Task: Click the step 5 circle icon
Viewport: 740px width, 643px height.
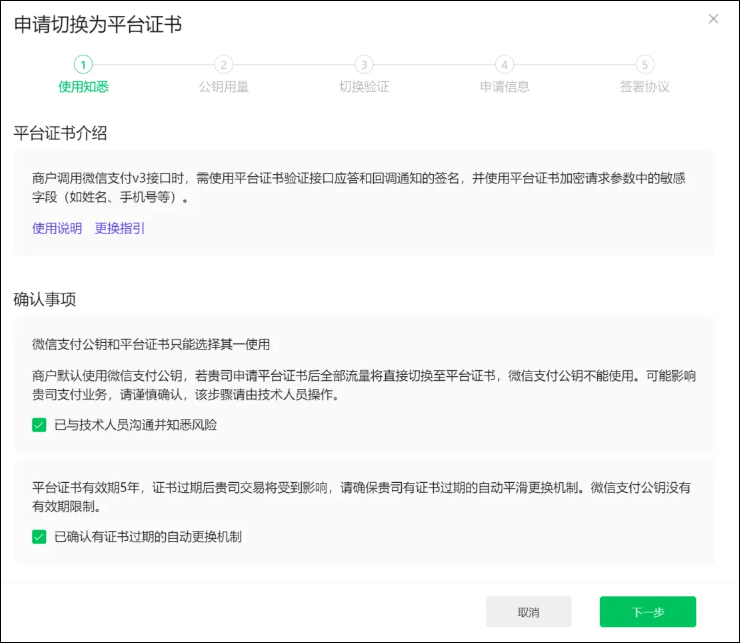Action: [x=644, y=64]
